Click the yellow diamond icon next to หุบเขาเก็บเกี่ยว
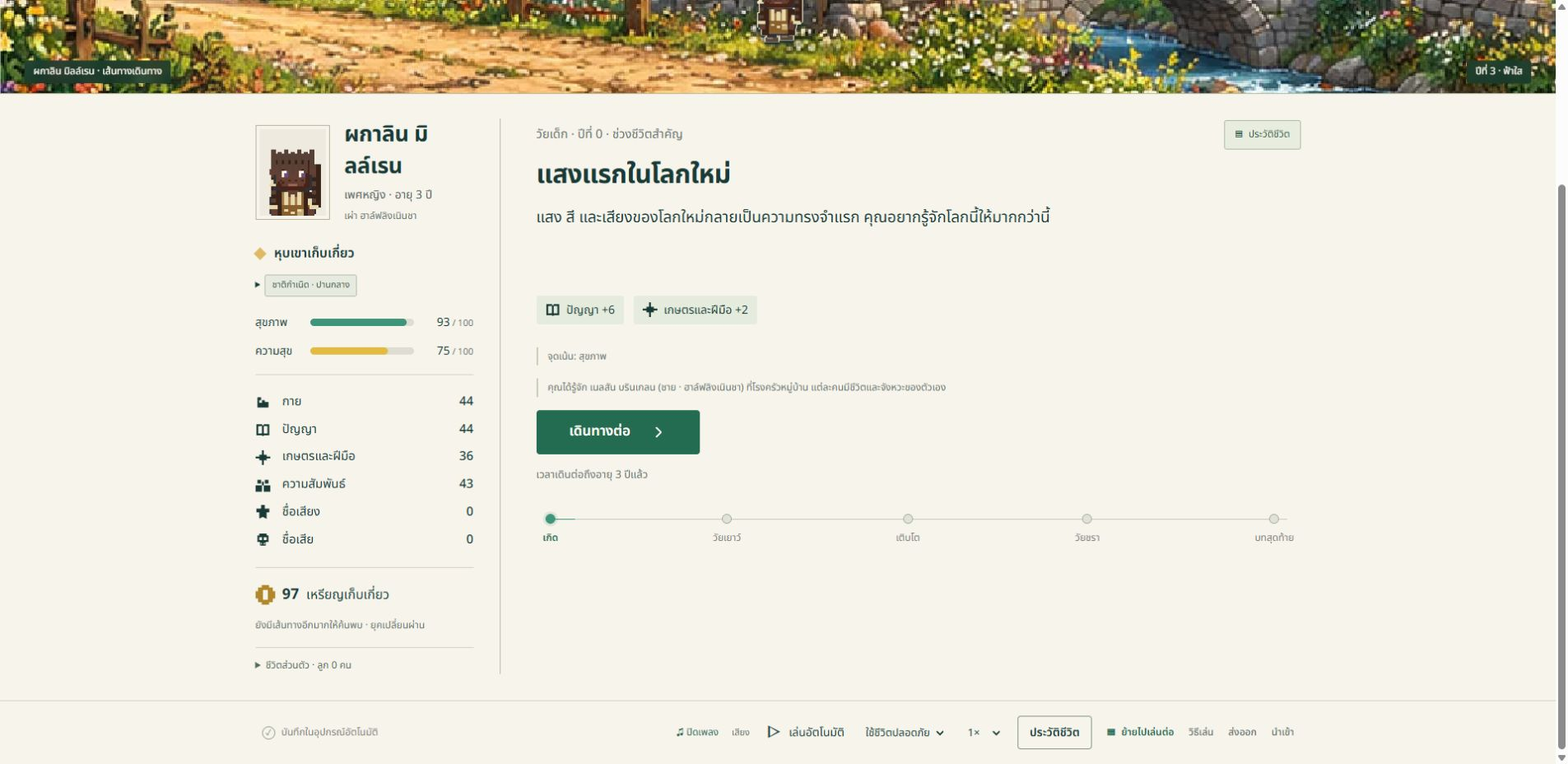Viewport: 1568px width, 764px height. click(260, 254)
